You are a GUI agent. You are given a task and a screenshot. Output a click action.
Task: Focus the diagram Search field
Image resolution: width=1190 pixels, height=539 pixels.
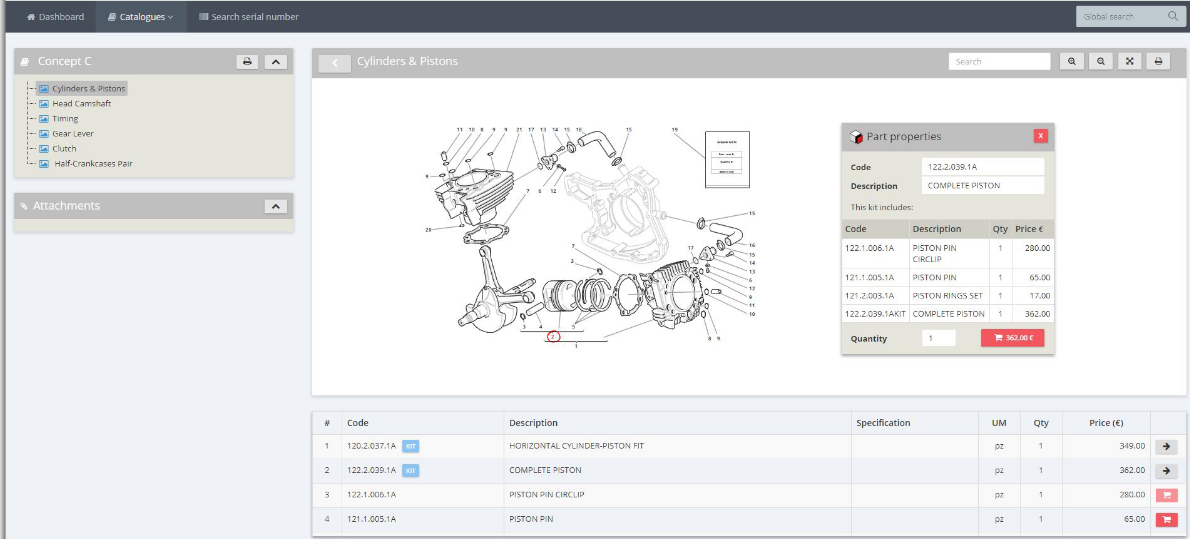coord(999,61)
